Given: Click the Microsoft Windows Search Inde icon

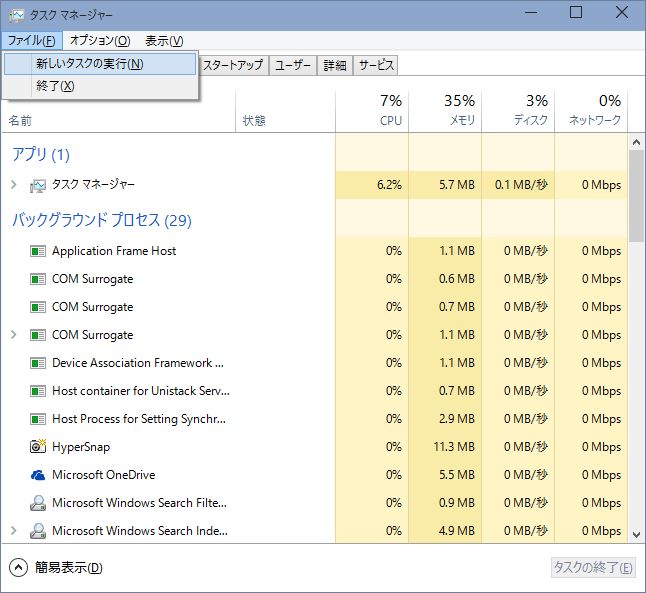Looking at the screenshot, I should (x=38, y=531).
